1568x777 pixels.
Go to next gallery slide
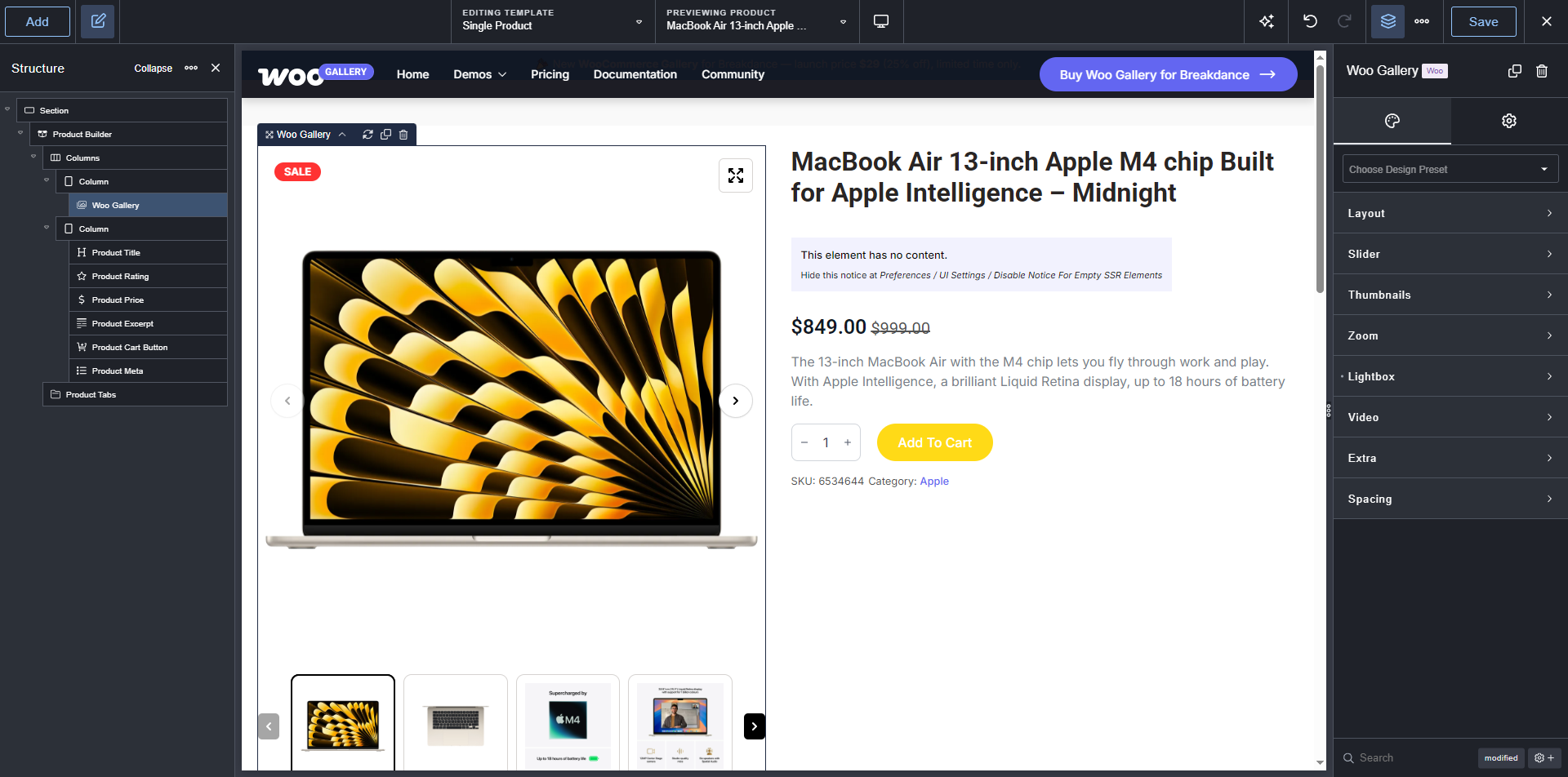coord(736,401)
